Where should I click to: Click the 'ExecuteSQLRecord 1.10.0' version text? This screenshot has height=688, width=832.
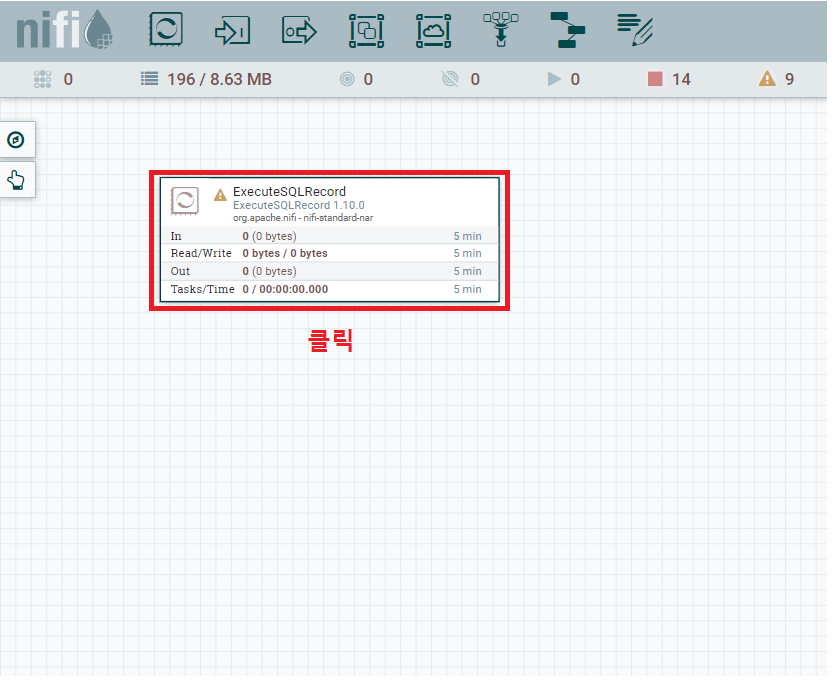(299, 205)
